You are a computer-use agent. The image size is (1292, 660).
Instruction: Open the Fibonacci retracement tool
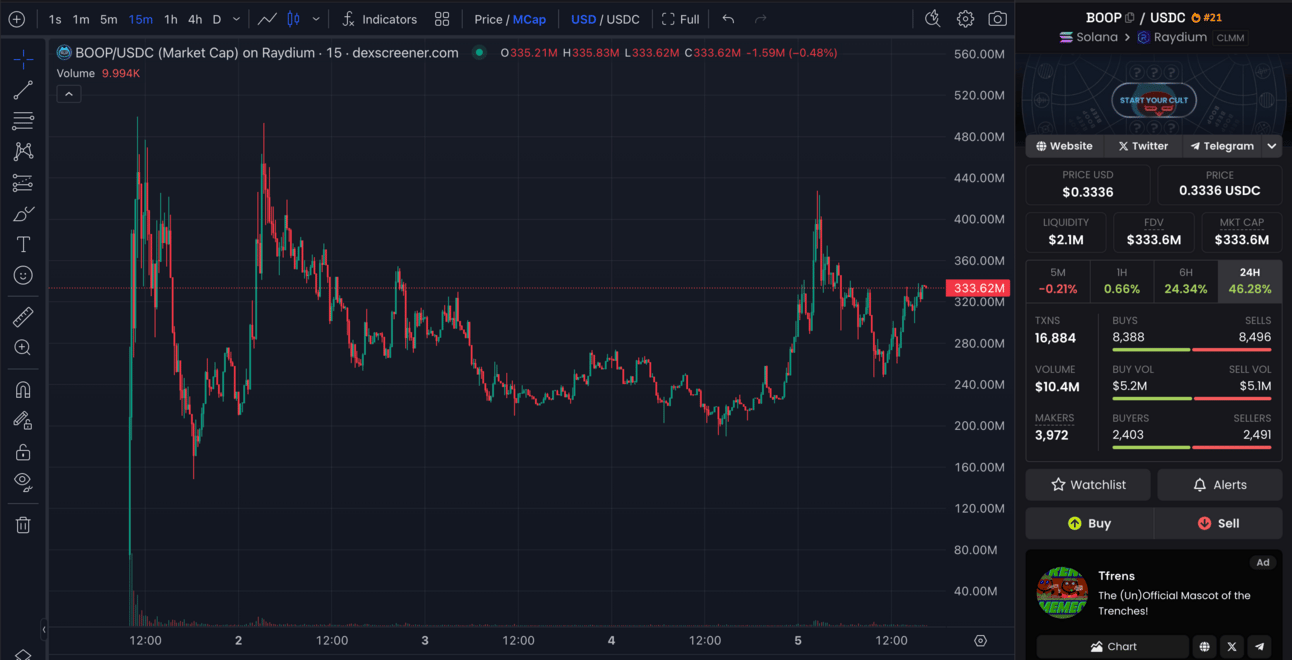pyautogui.click(x=23, y=121)
